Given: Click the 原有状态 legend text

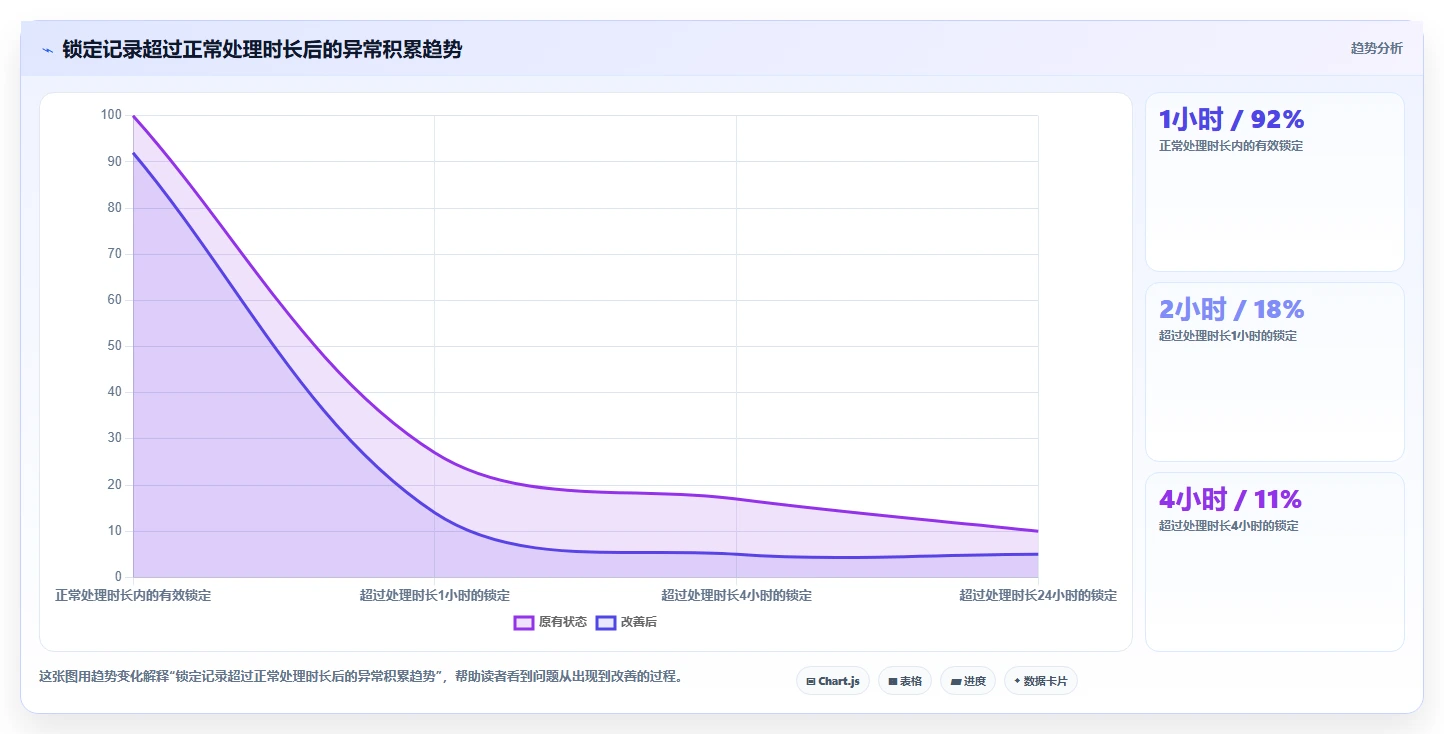Looking at the screenshot, I should pos(563,622).
